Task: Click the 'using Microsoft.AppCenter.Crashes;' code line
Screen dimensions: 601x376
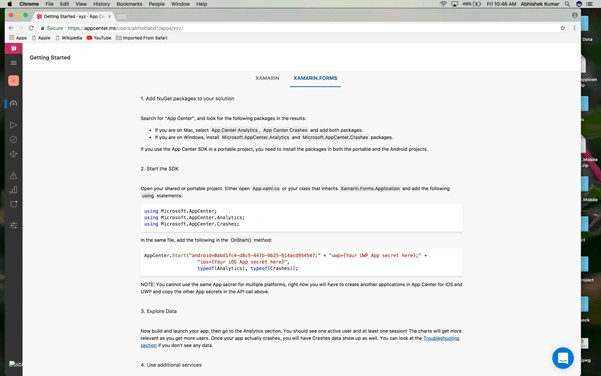Action: click(x=192, y=224)
